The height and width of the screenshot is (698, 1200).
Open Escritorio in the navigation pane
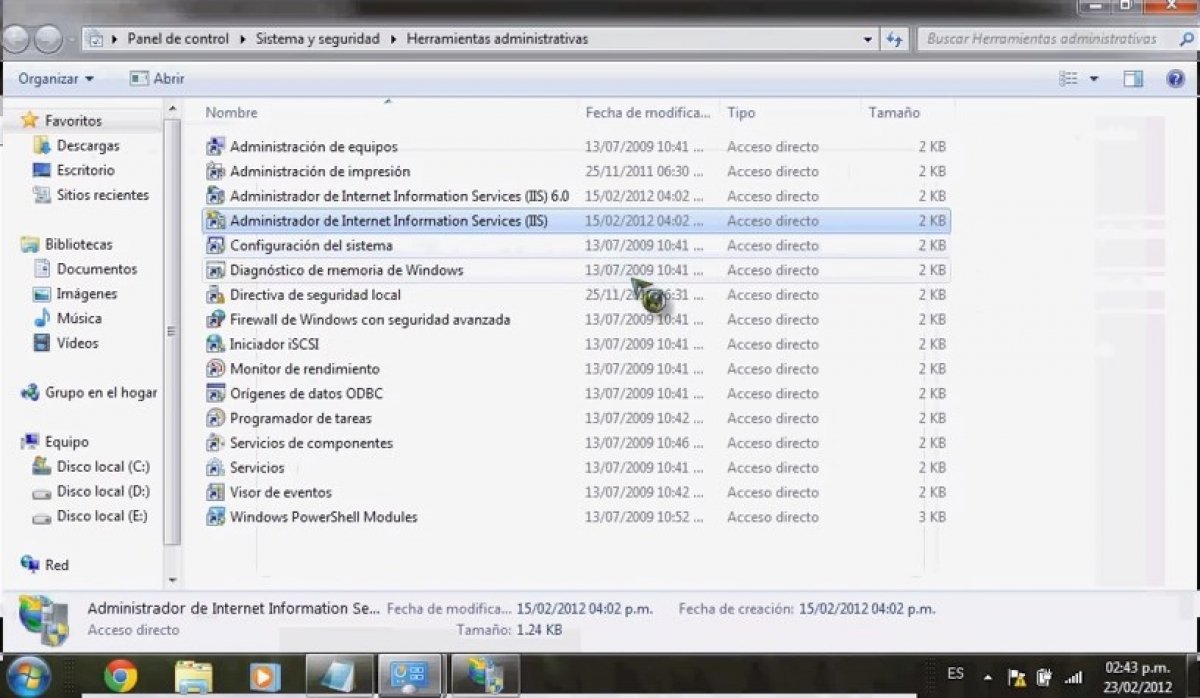click(x=86, y=170)
